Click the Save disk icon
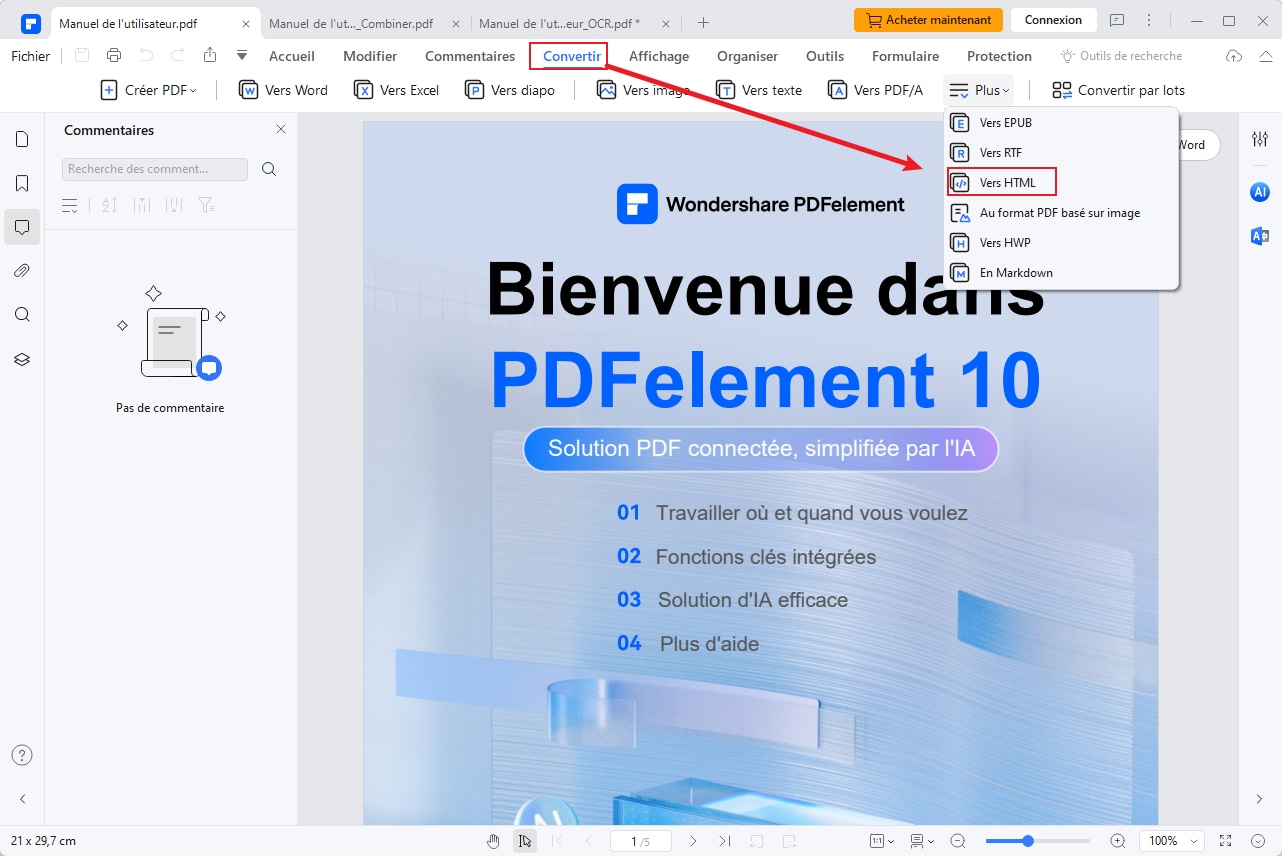 pyautogui.click(x=82, y=56)
